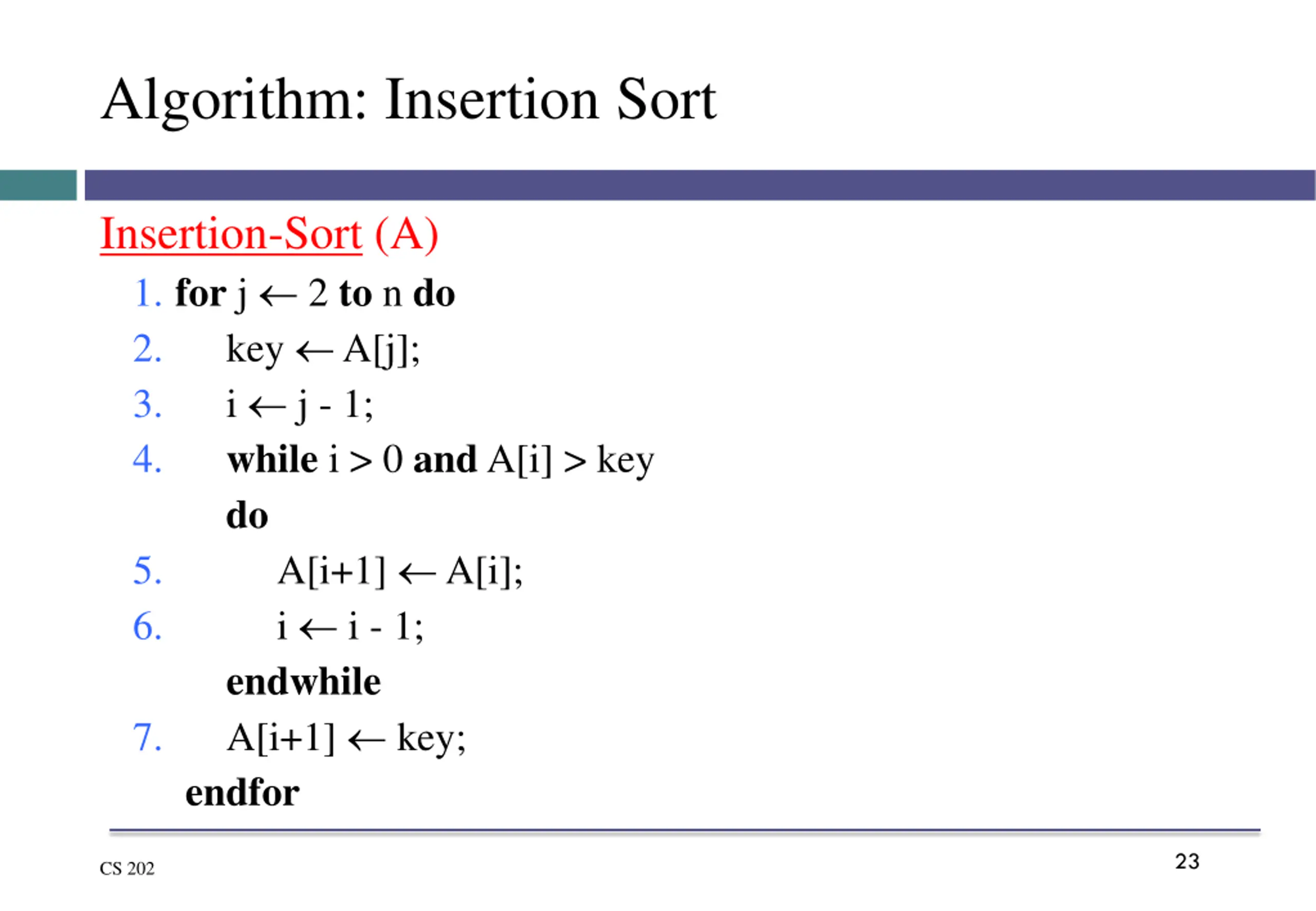Select the 'key ← A[j];' statement
This screenshot has height=911, width=1316.
[323, 349]
